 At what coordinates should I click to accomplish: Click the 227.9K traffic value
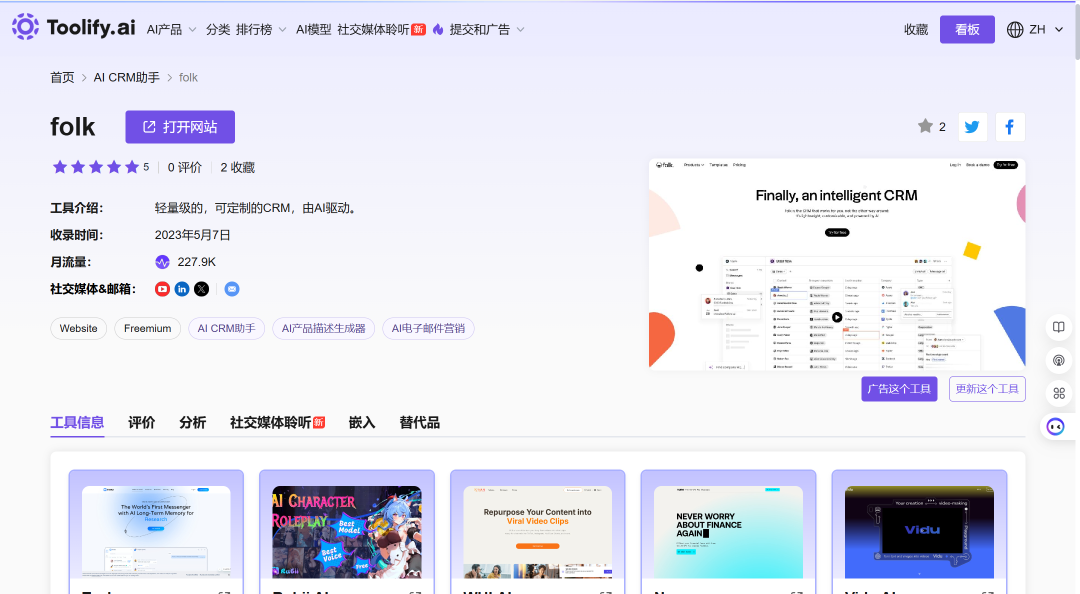click(x=196, y=262)
